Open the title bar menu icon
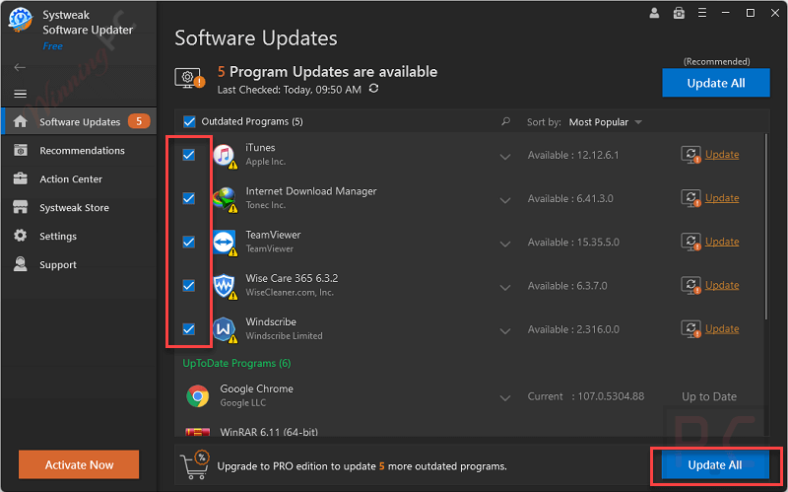The height and width of the screenshot is (492, 788). (x=702, y=13)
